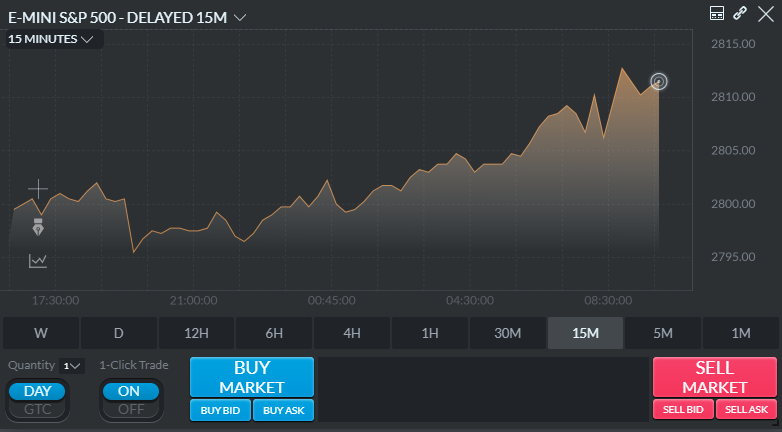Viewport: 782px width, 432px height.
Task: Click the BUY MARKET button
Action: 252,377
